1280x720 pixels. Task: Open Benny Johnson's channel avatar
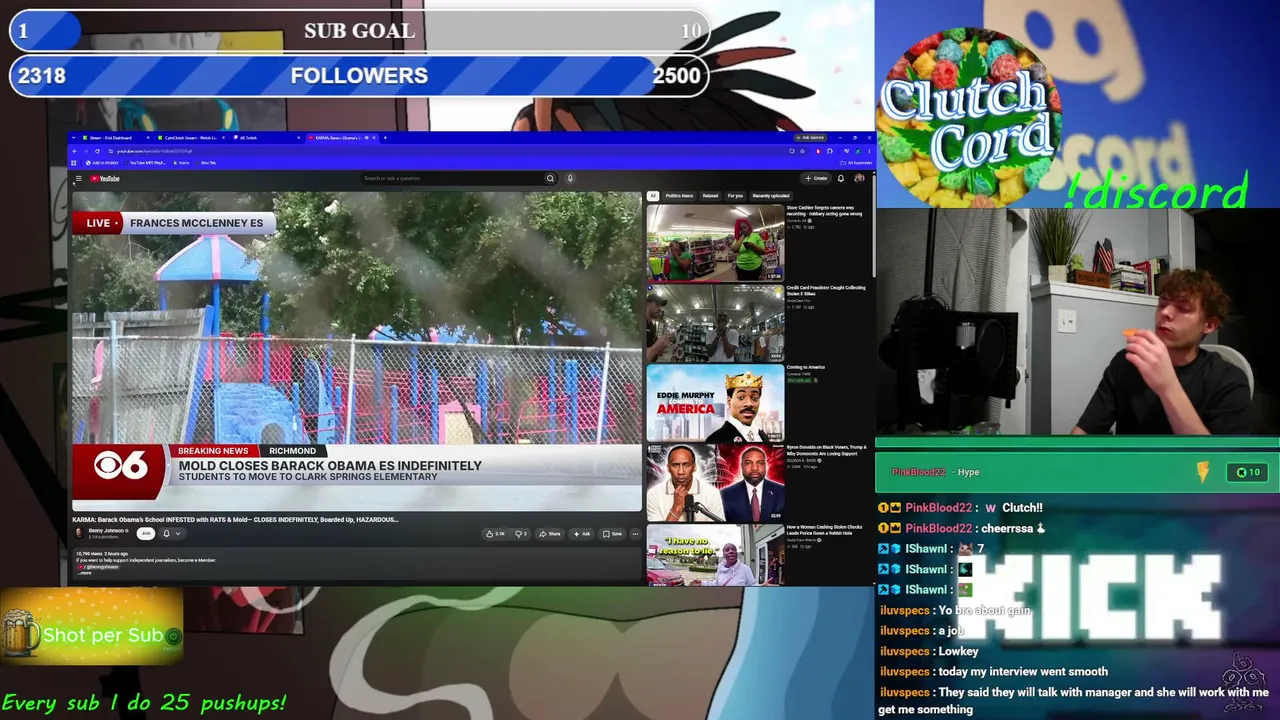79,533
